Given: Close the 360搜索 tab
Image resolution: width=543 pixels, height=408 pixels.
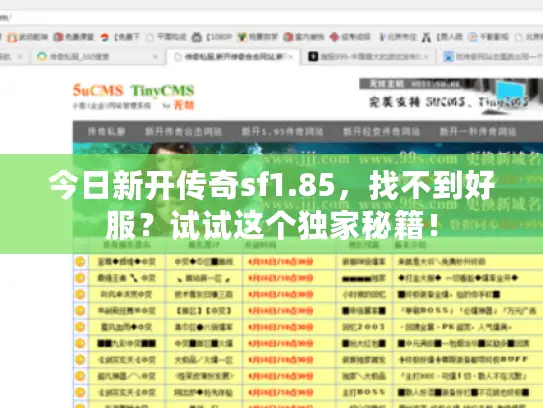Looking at the screenshot, I should pos(155,56).
